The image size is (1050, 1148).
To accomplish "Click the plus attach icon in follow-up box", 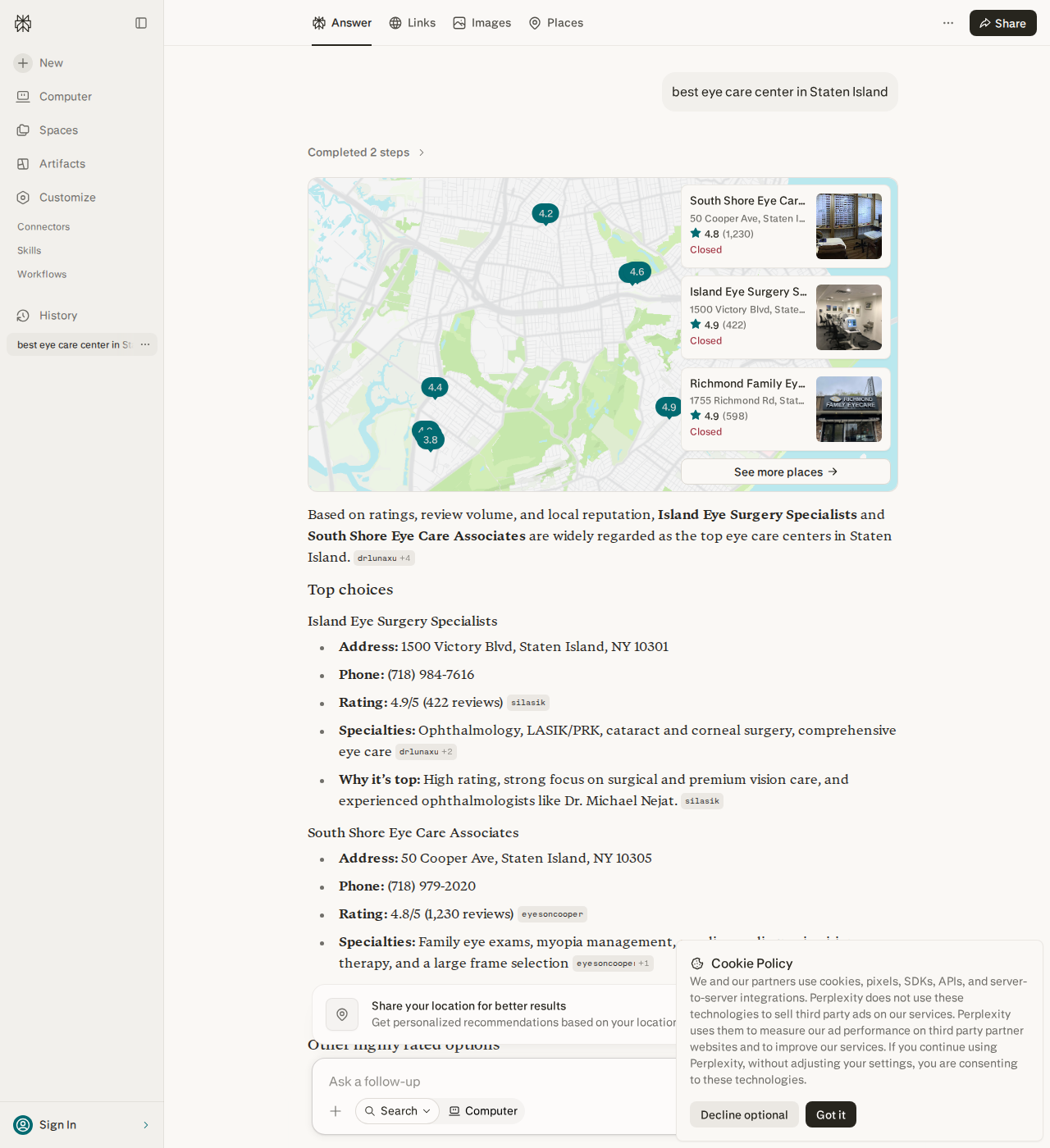I will [x=336, y=1111].
